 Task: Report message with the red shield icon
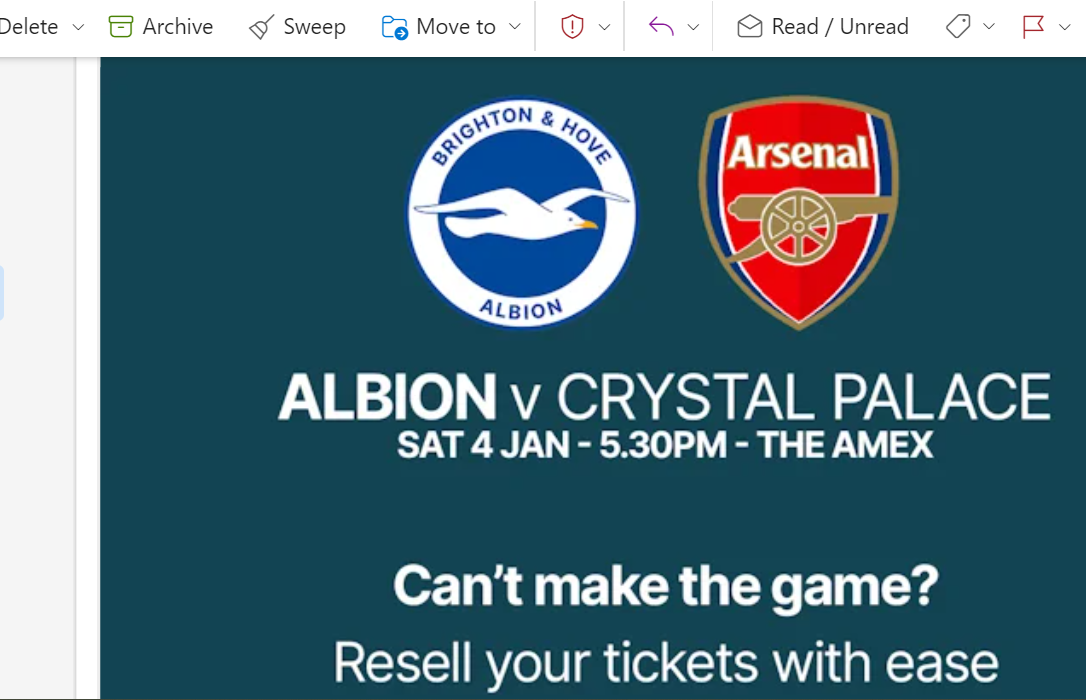(x=572, y=27)
